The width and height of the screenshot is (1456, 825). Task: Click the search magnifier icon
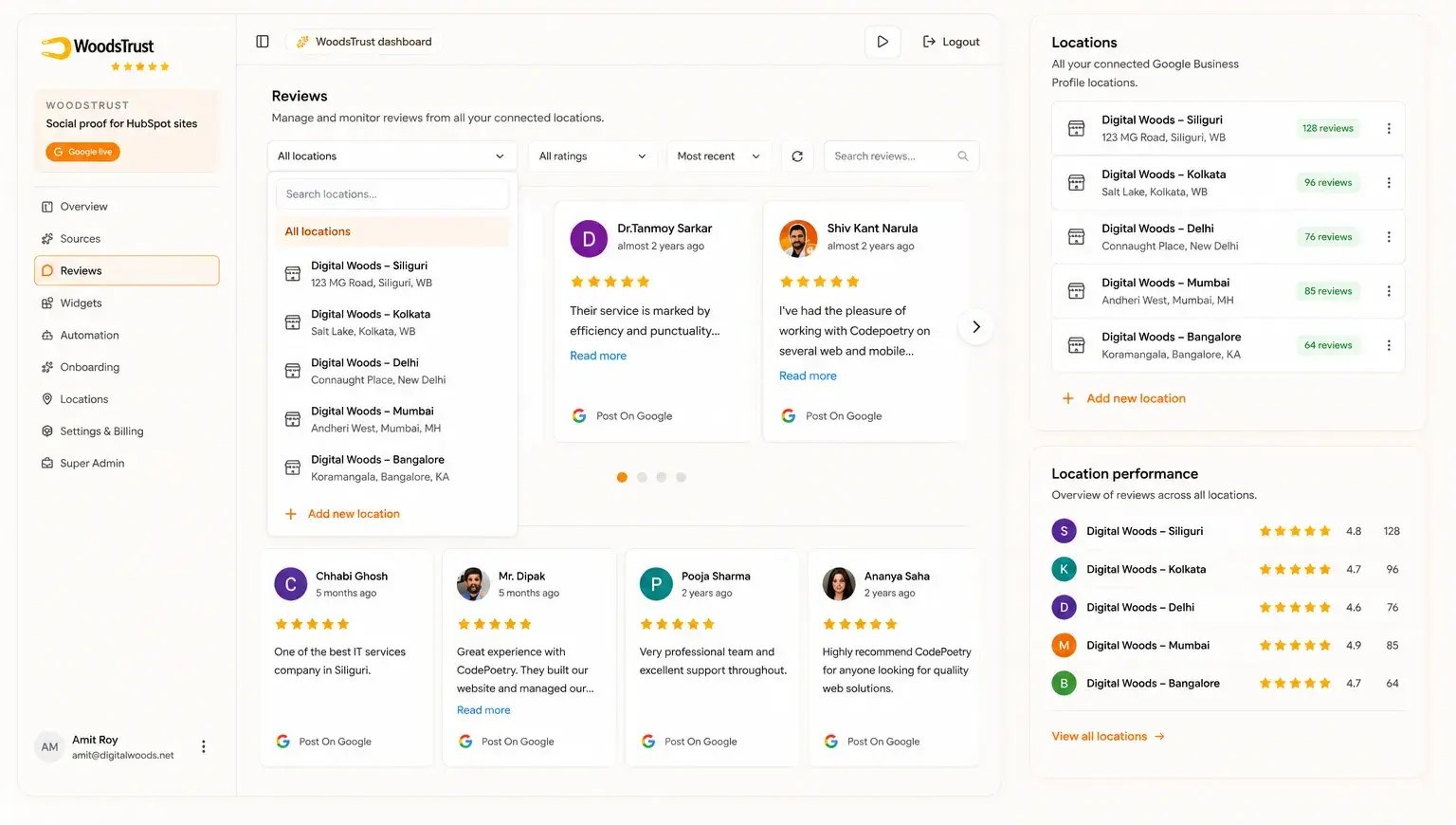[963, 156]
